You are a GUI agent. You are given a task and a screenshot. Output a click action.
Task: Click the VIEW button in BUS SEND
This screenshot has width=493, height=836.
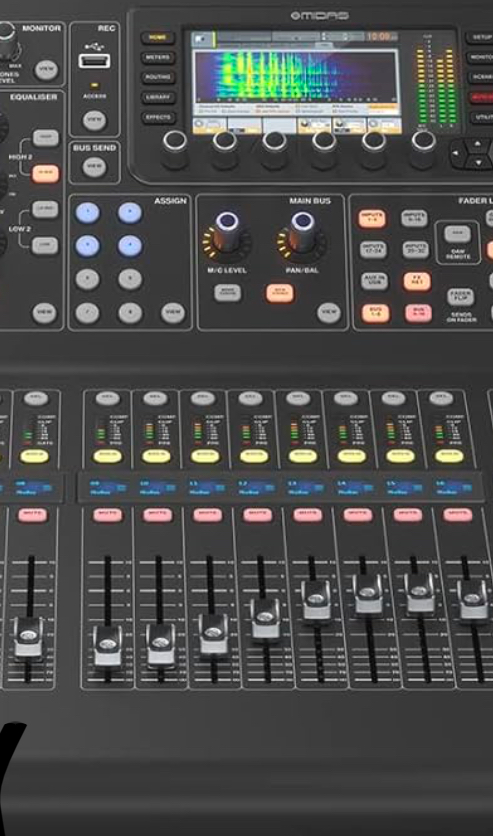94,166
